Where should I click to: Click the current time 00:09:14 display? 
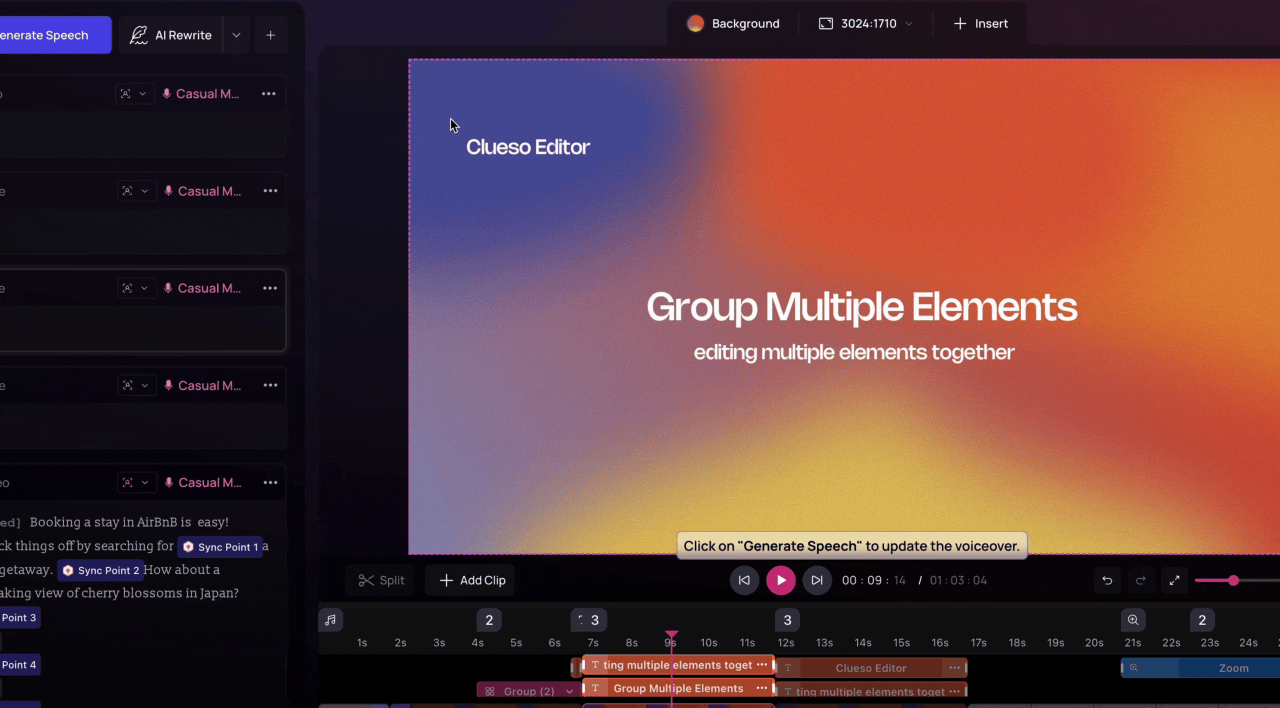click(x=874, y=581)
